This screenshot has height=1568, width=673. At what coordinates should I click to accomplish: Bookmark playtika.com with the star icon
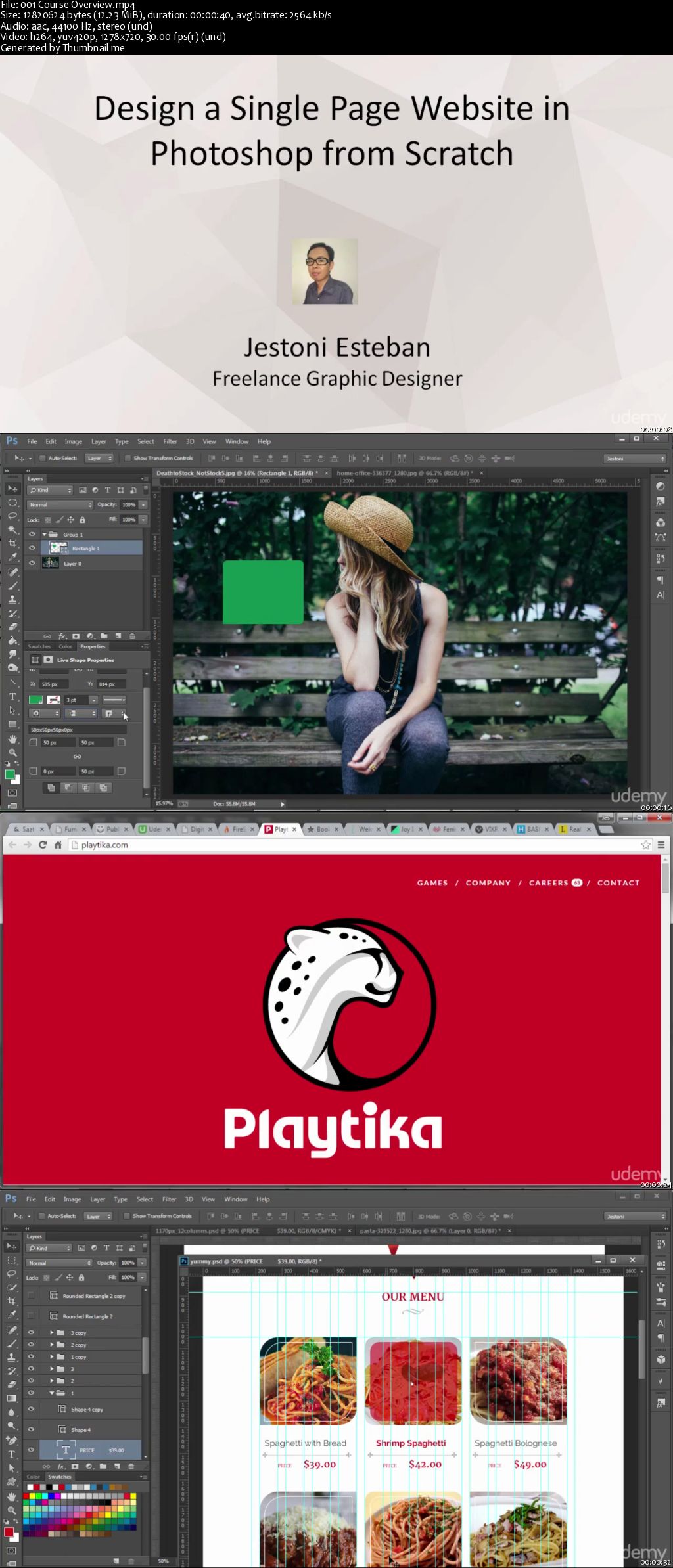[x=645, y=845]
